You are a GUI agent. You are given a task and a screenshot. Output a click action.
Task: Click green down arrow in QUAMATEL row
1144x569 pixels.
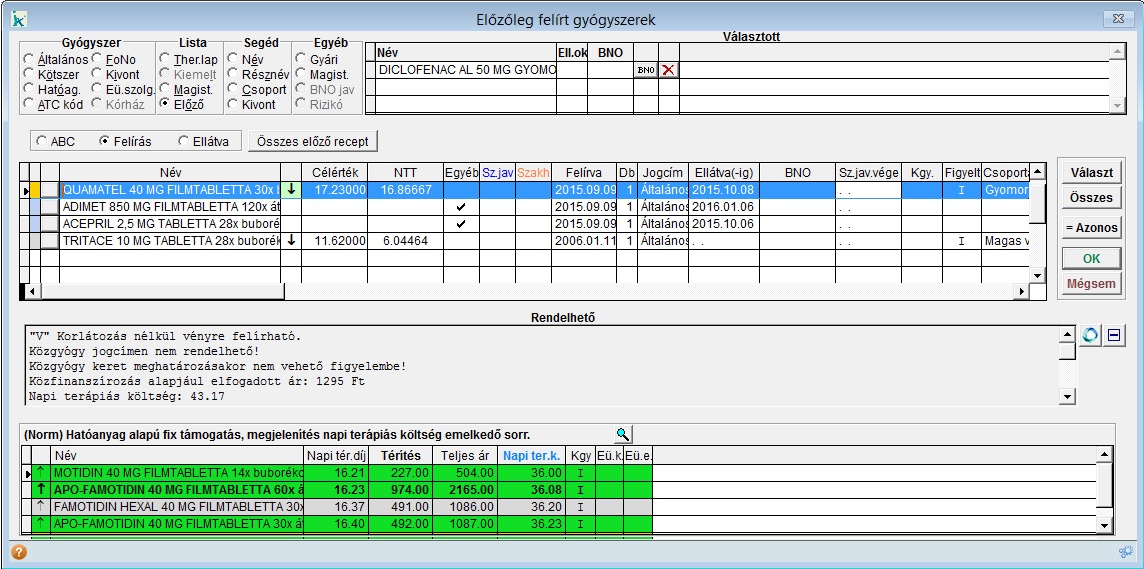tap(291, 190)
